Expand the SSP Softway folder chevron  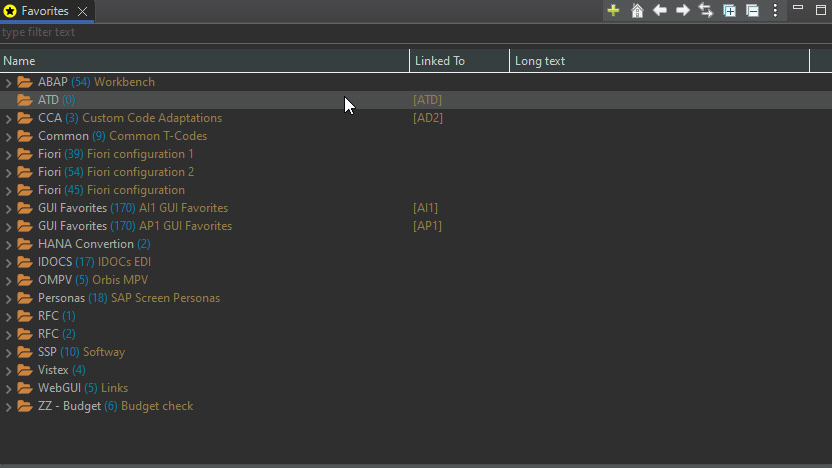pos(8,353)
